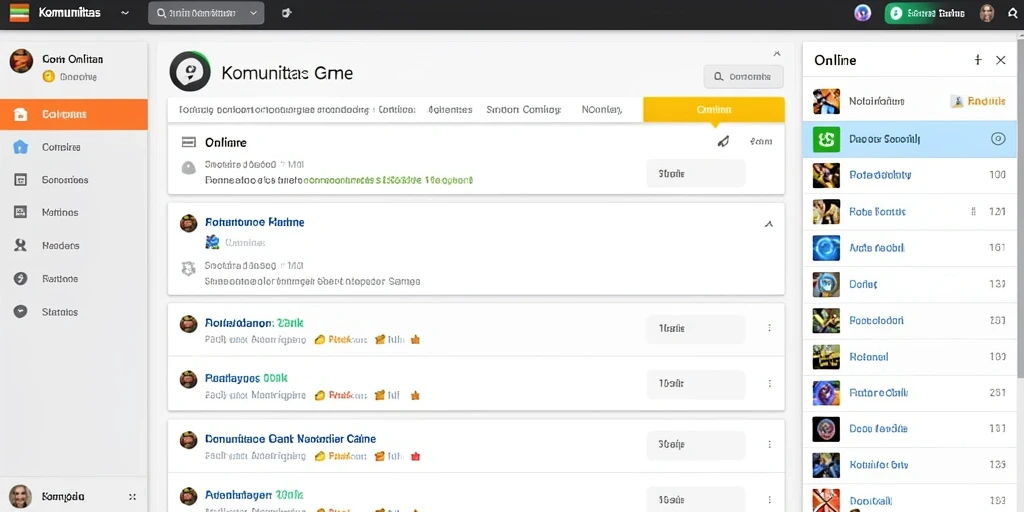Click purple round icon in top bar
1024x512 pixels.
click(x=863, y=13)
